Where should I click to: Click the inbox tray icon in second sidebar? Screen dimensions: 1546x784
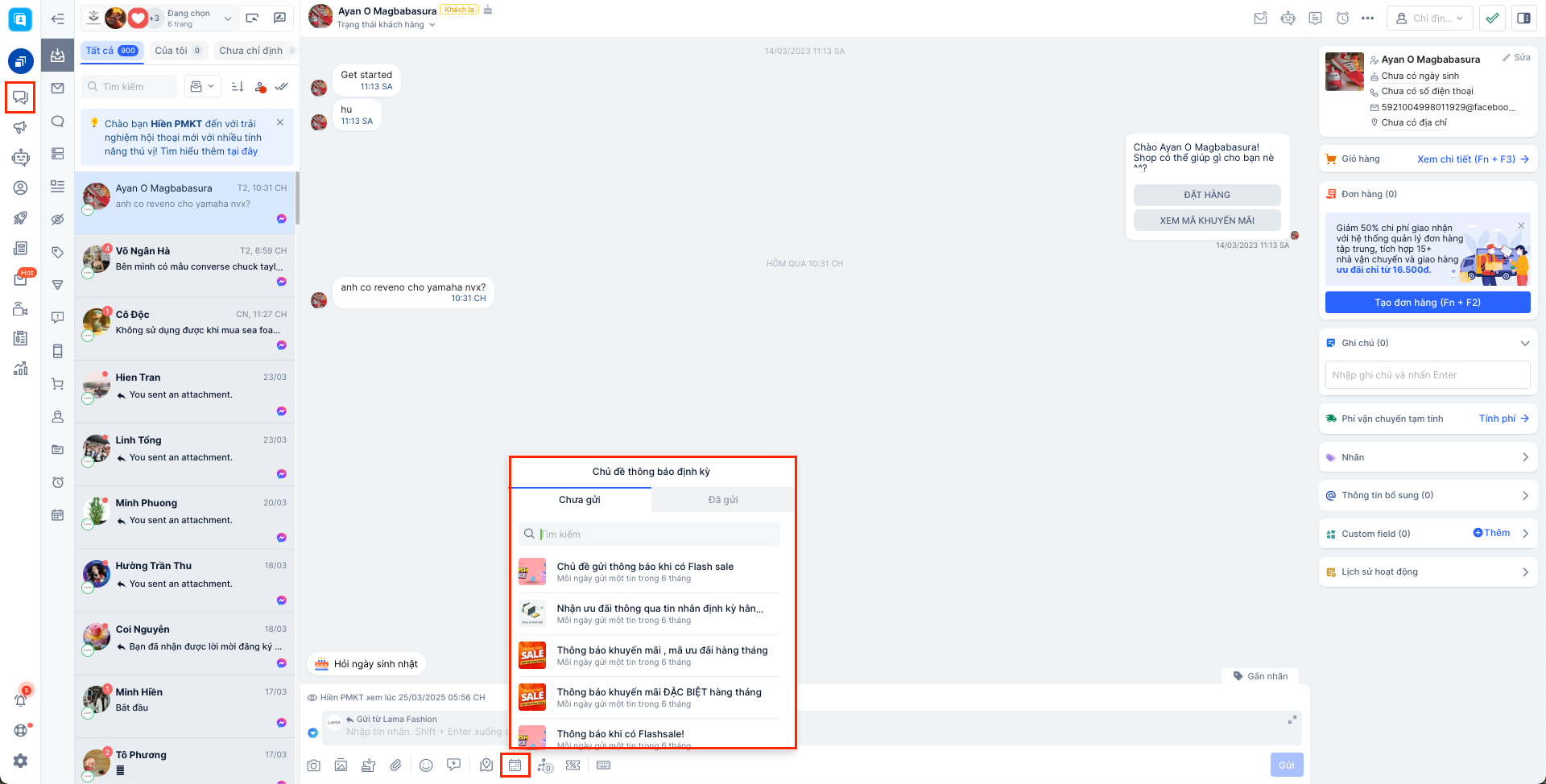pos(58,56)
